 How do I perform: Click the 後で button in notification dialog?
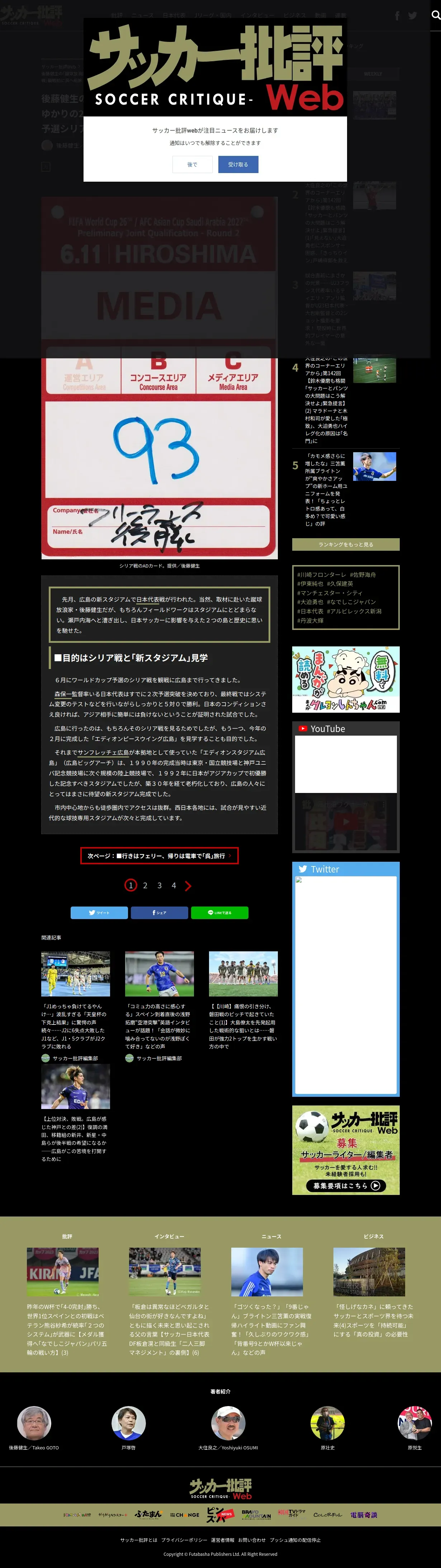coord(192,164)
